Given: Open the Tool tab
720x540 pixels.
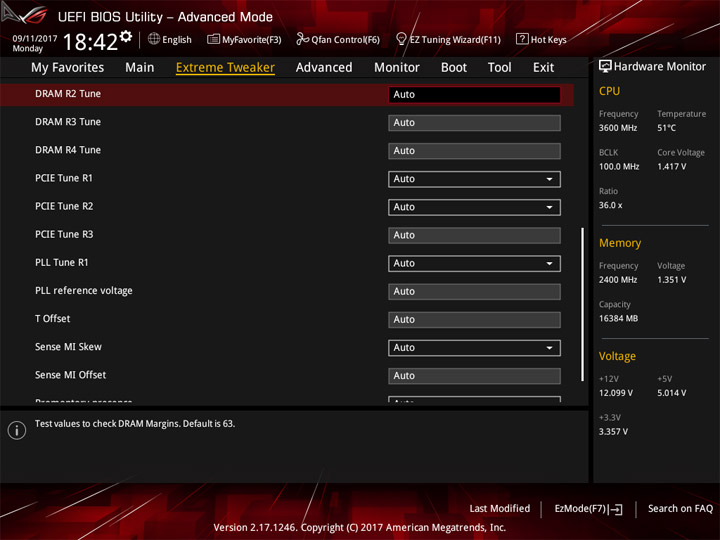Looking at the screenshot, I should click(499, 68).
